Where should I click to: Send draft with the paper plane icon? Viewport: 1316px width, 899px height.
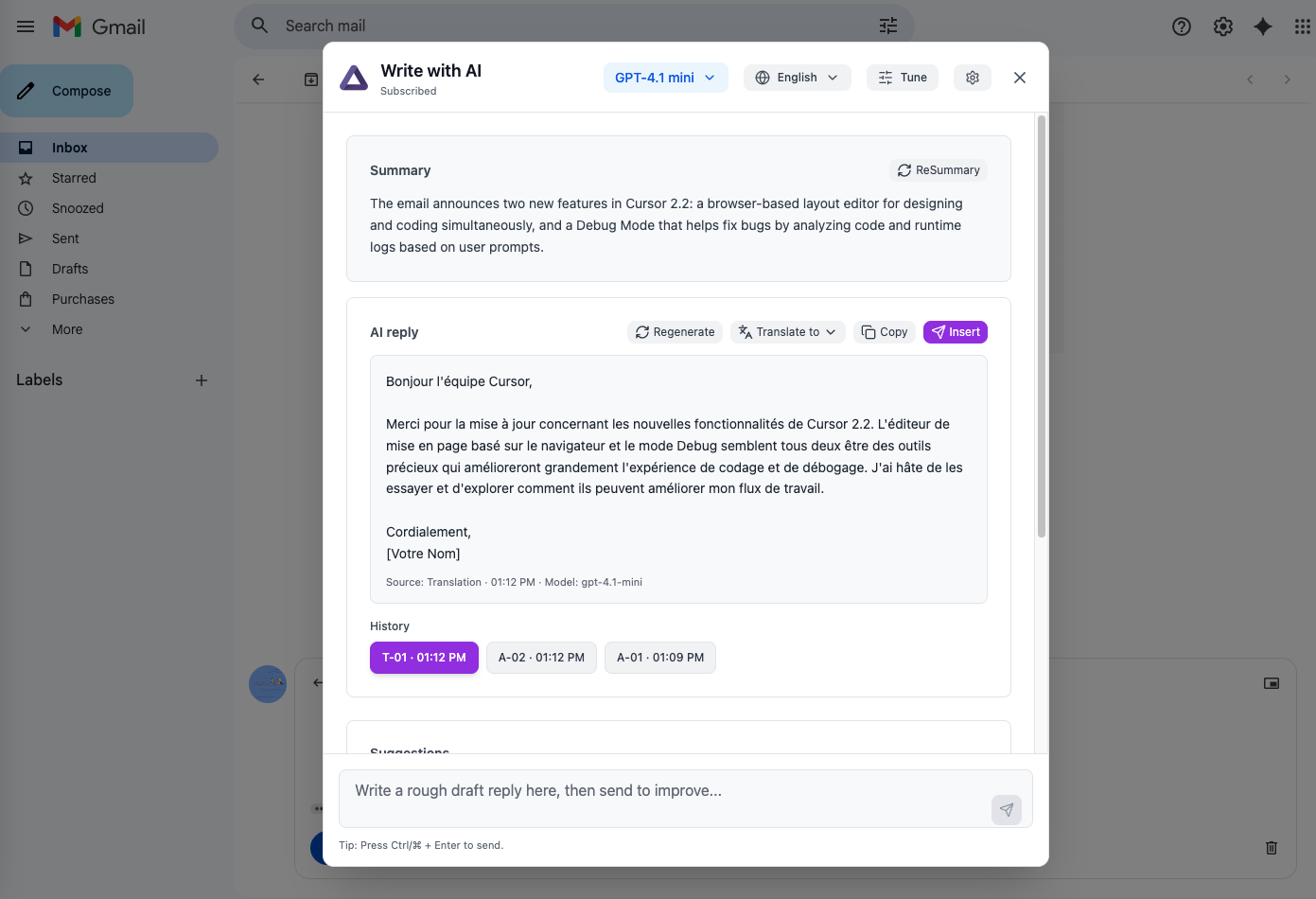tap(1007, 809)
